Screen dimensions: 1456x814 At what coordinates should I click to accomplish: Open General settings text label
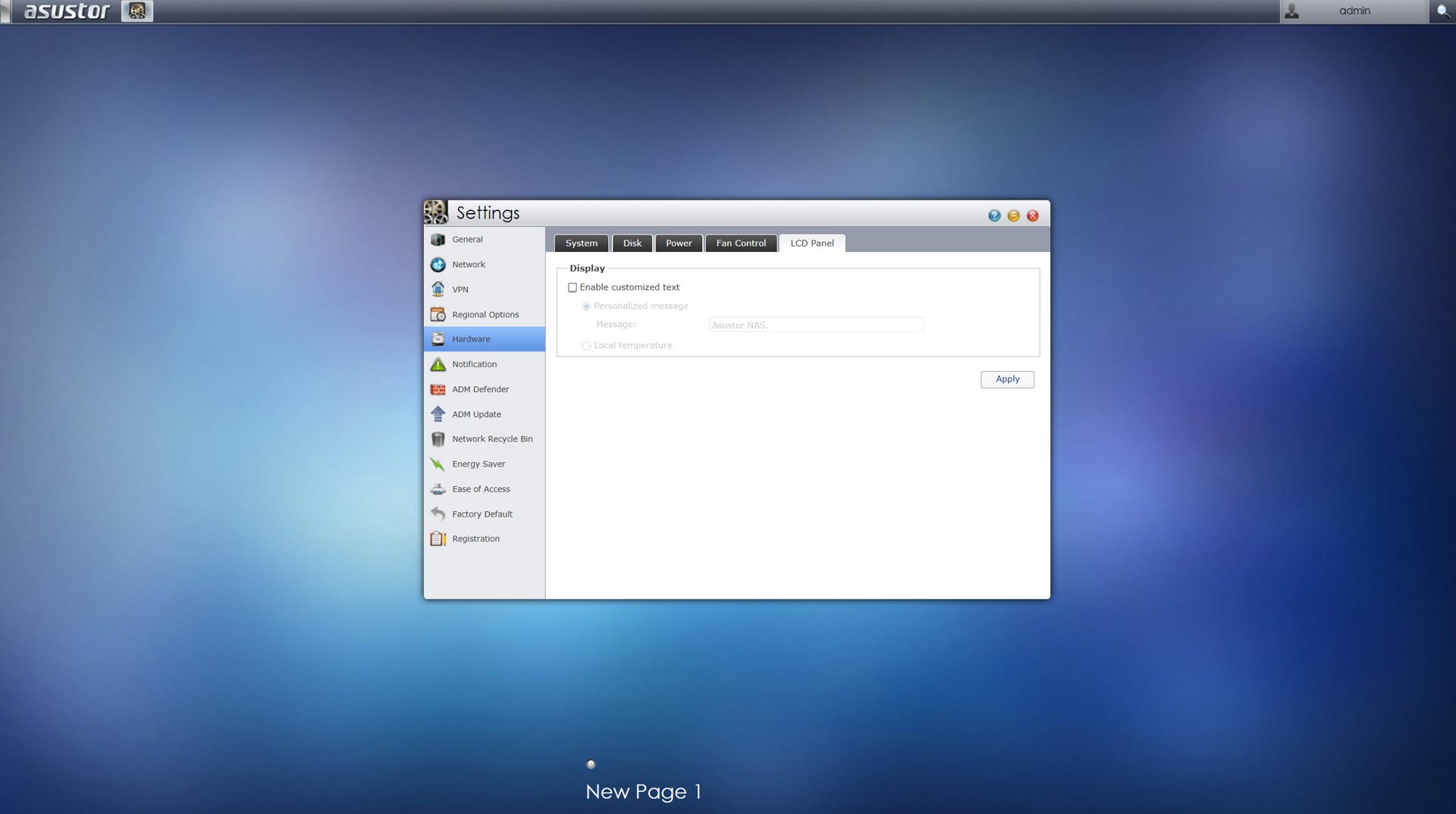[467, 240]
